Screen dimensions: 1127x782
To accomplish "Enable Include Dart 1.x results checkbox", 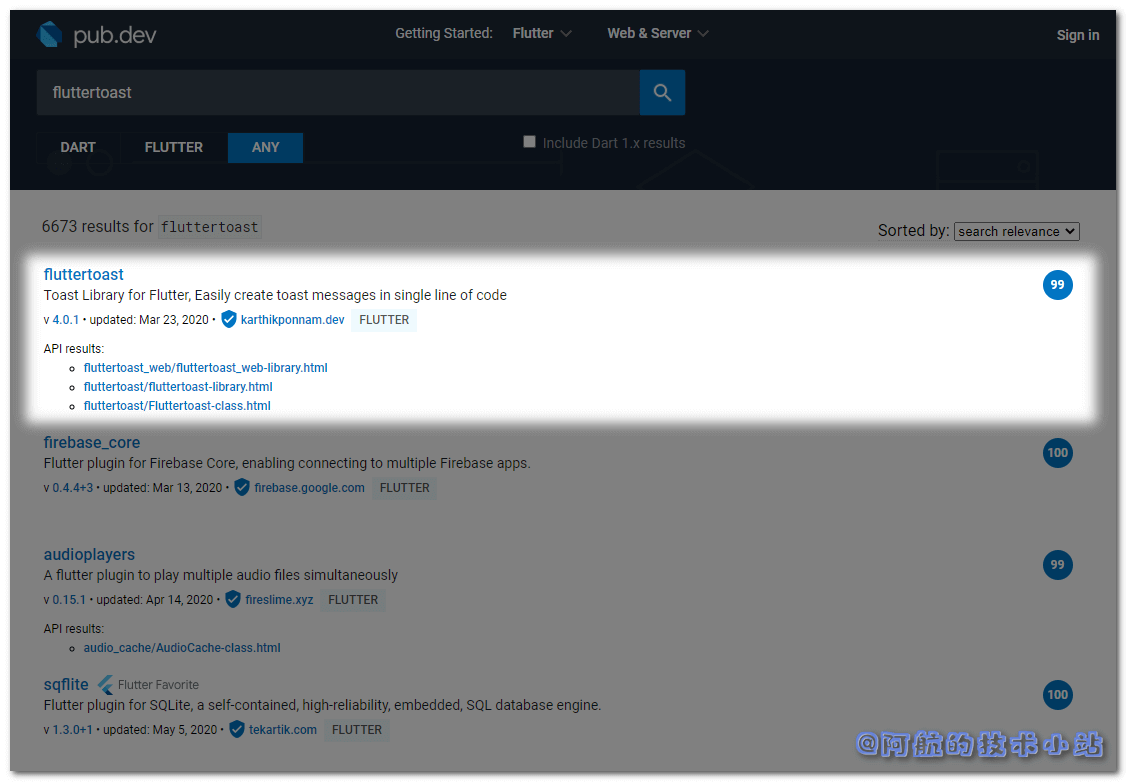I will coord(530,142).
